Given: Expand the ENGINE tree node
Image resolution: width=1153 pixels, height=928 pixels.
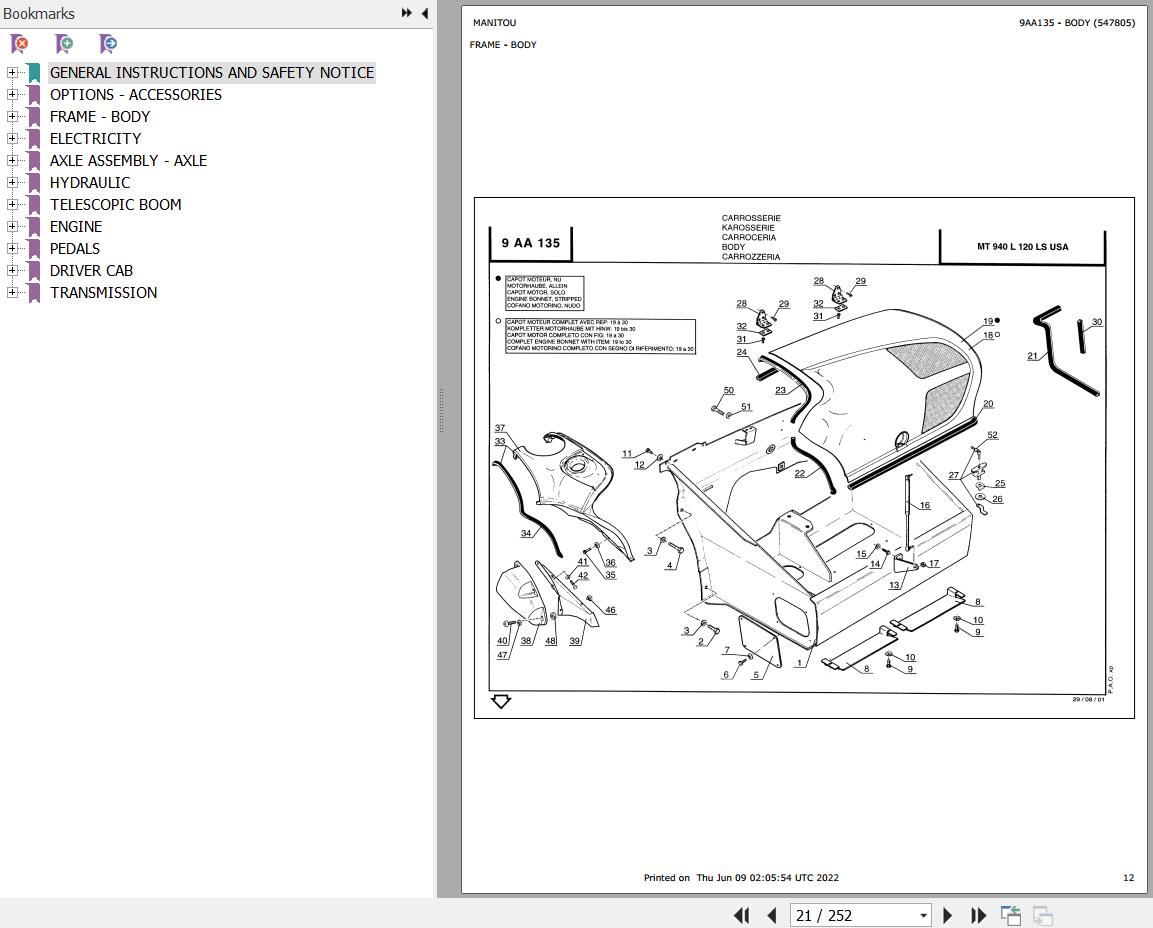Looking at the screenshot, I should click(x=12, y=226).
